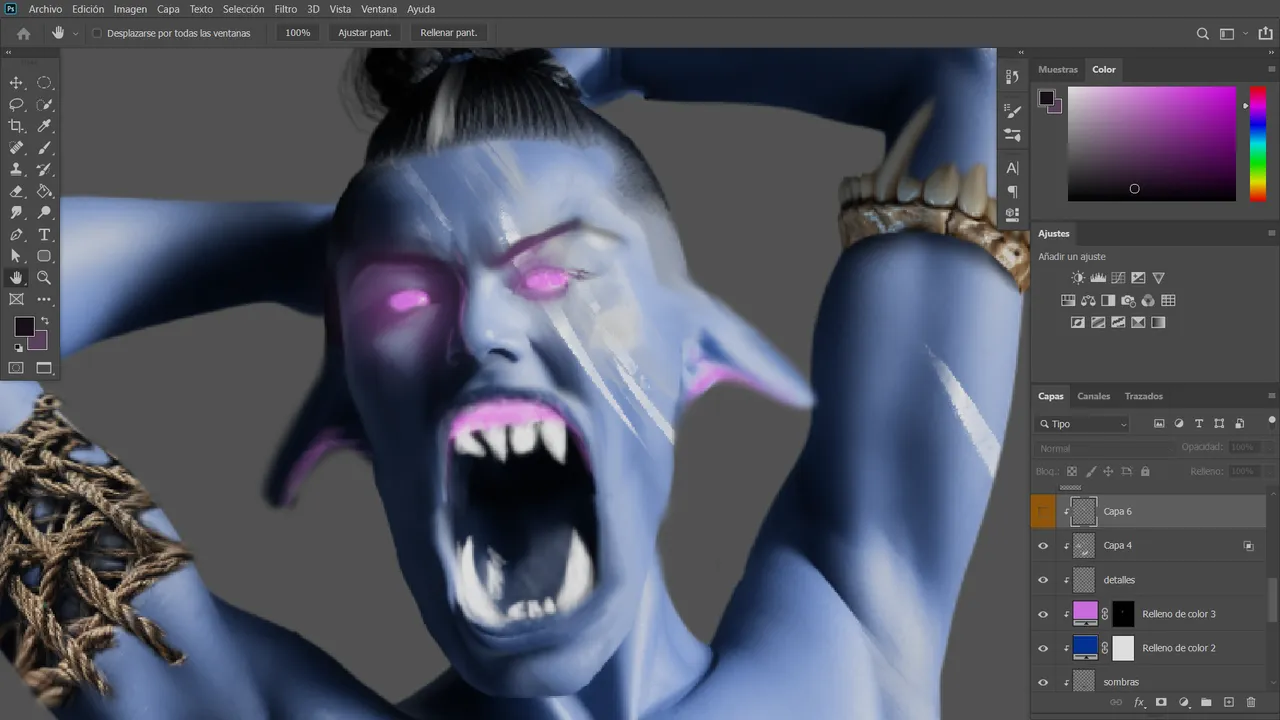Screen dimensions: 1280x720
Task: Hide the detalles layer
Action: pyautogui.click(x=1043, y=580)
